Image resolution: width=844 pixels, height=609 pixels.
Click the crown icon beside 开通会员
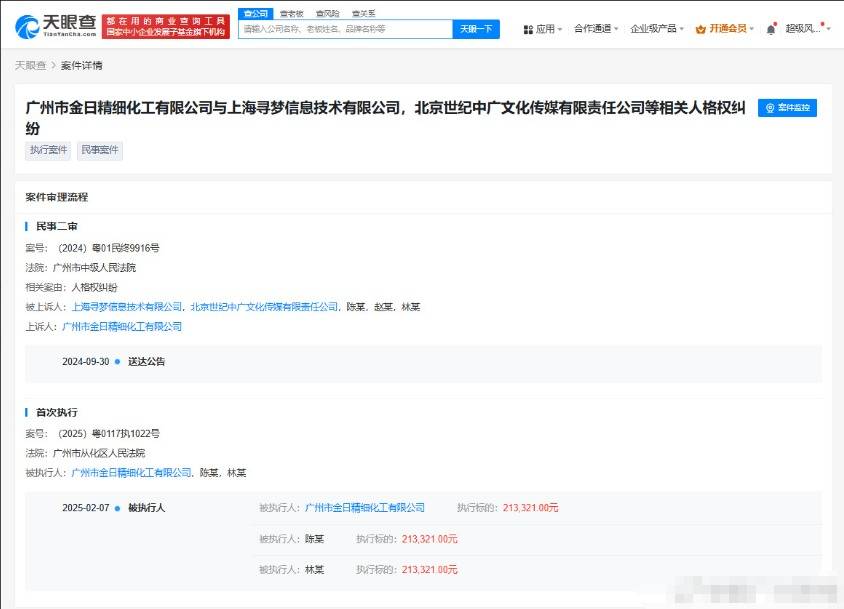pos(700,29)
